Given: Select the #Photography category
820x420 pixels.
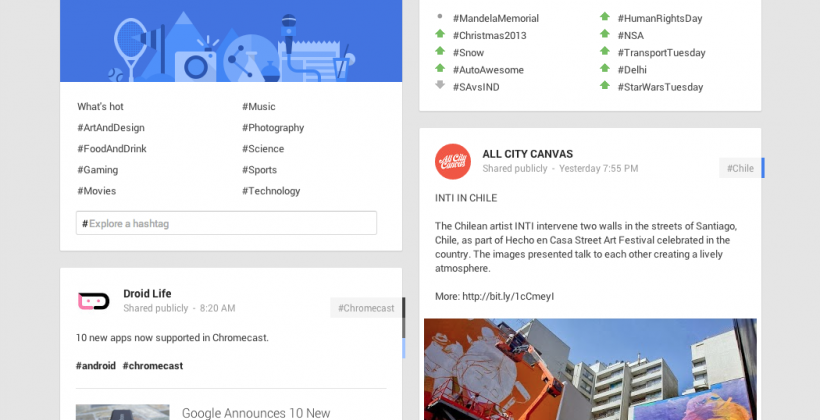Looking at the screenshot, I should coord(273,128).
